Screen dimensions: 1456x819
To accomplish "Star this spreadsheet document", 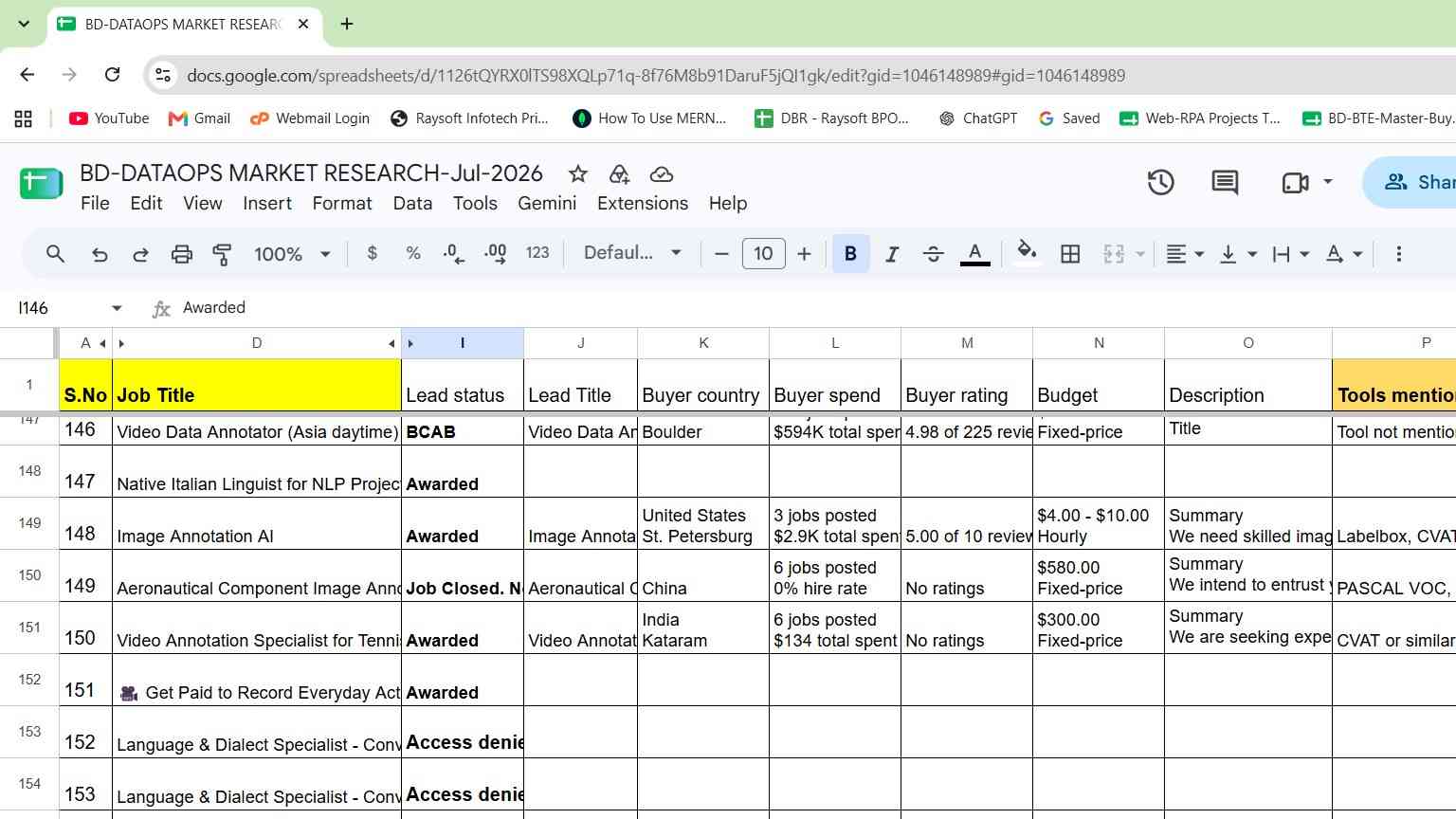I will click(577, 173).
